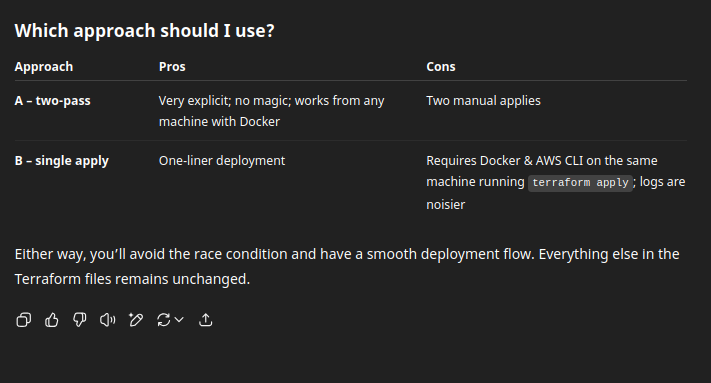
Task: Select the "Approach" column header
Action: click(44, 67)
